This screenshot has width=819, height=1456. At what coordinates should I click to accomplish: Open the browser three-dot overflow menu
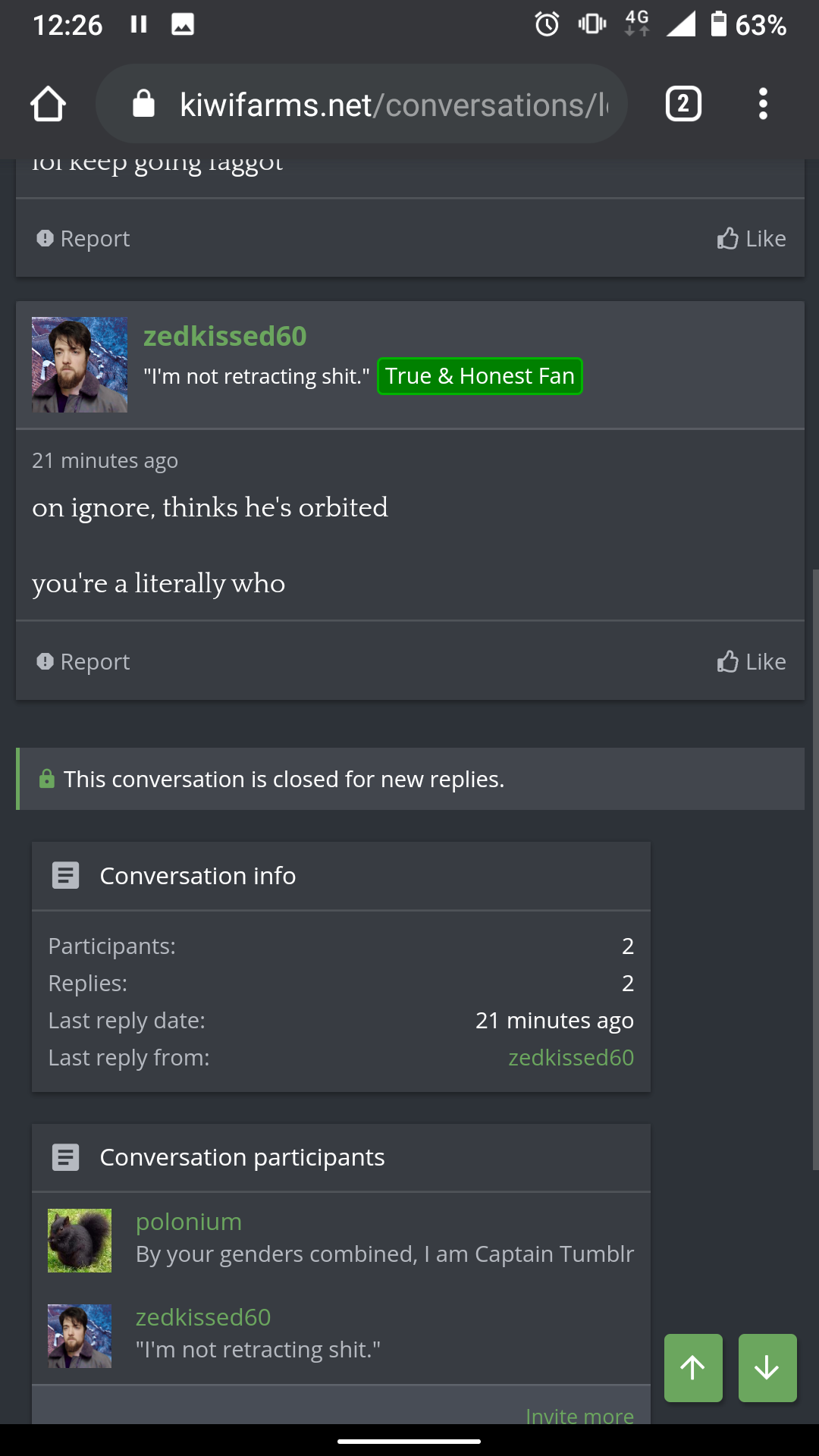tap(763, 104)
